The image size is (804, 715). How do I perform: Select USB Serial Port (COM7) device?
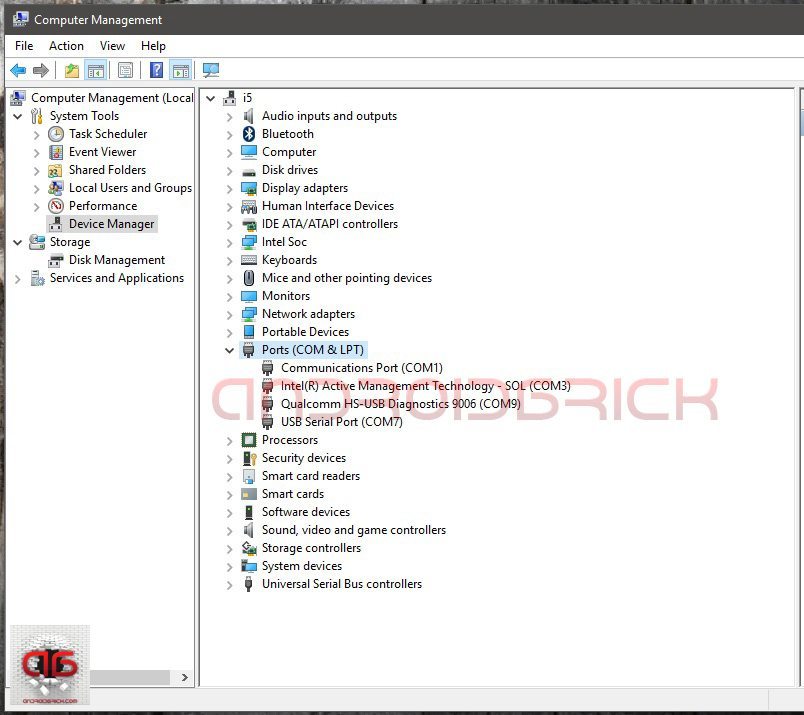tap(341, 422)
